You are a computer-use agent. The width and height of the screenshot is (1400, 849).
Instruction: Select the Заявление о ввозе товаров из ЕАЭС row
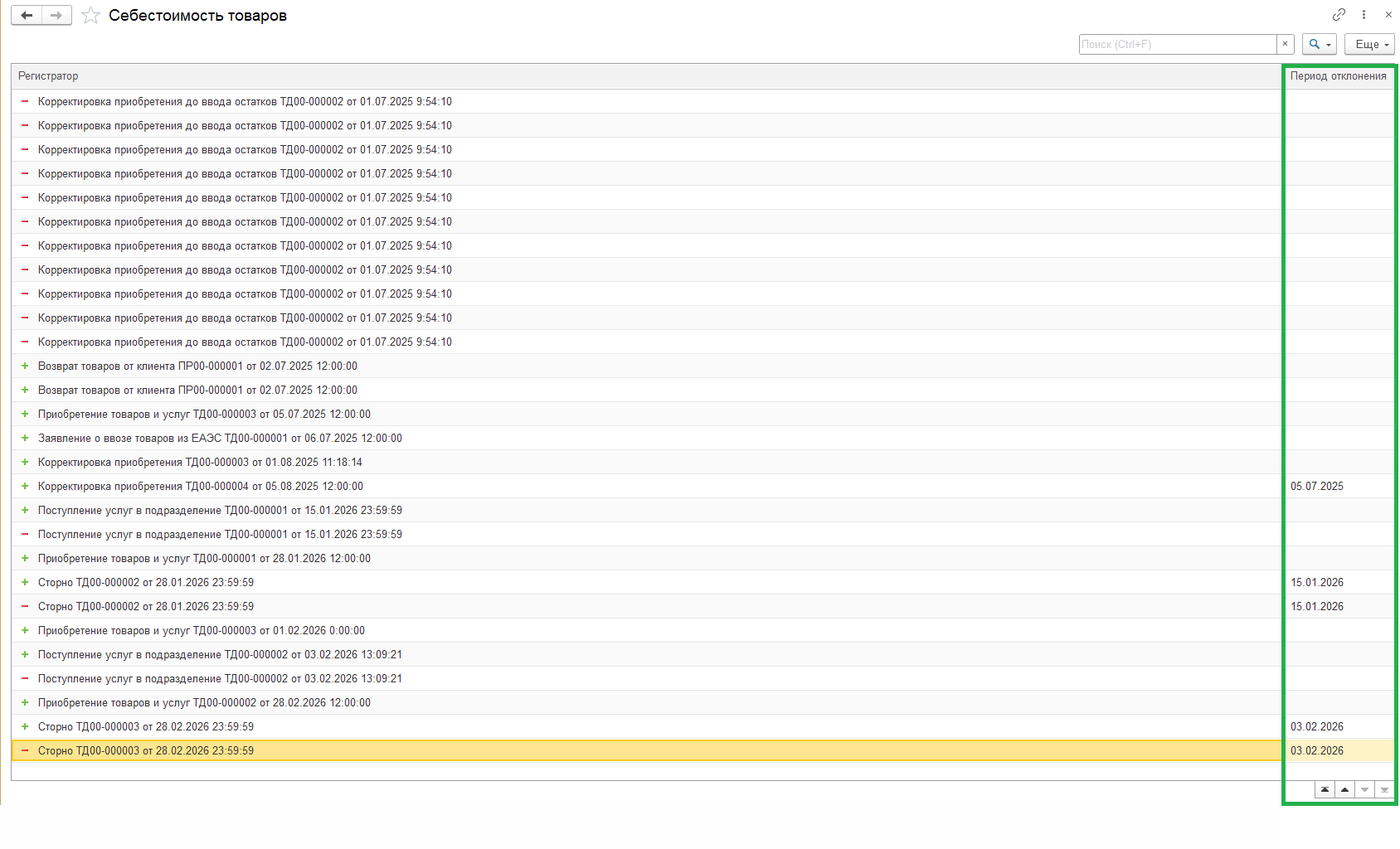(220, 438)
